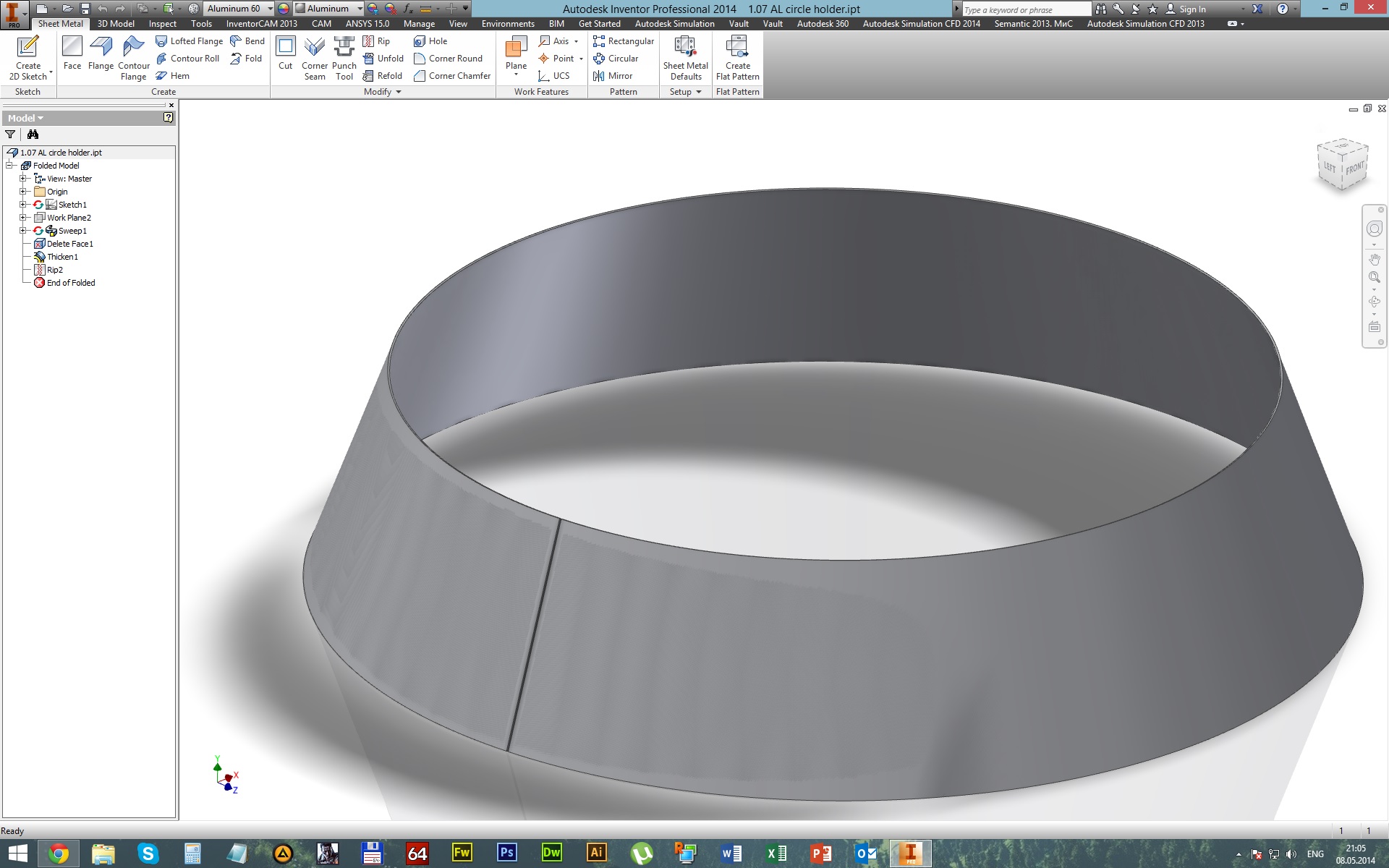Select the Contour Flange tool
Image resolution: width=1389 pixels, height=868 pixels.
(x=134, y=58)
